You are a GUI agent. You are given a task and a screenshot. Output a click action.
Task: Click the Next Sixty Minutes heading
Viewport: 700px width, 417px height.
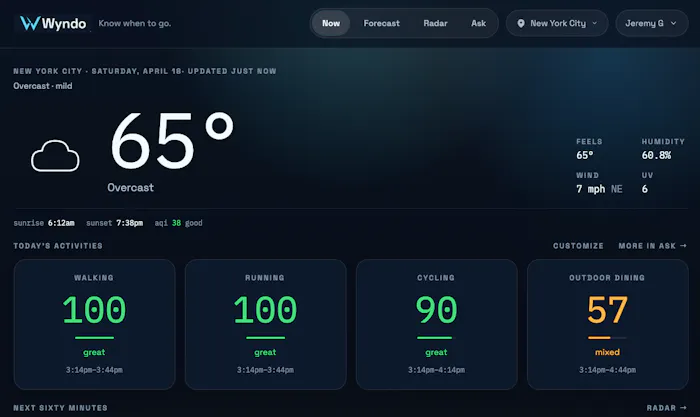60,408
